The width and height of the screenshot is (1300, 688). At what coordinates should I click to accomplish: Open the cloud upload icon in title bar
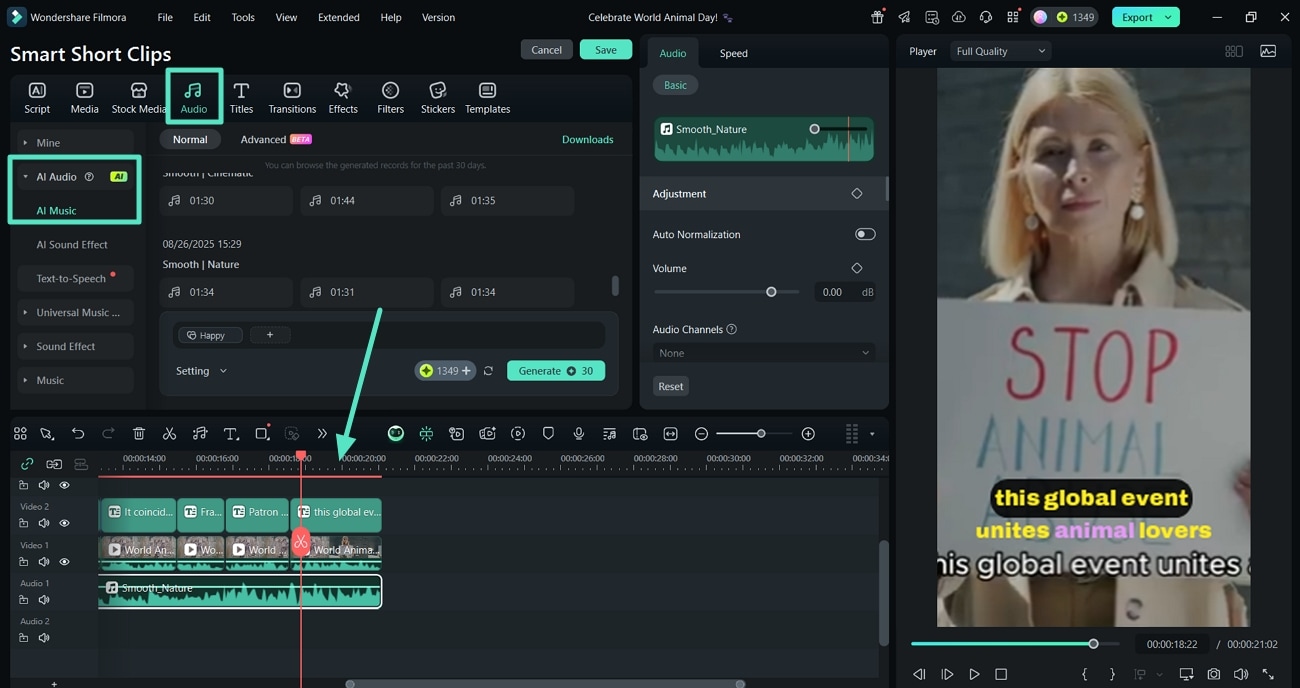(958, 17)
